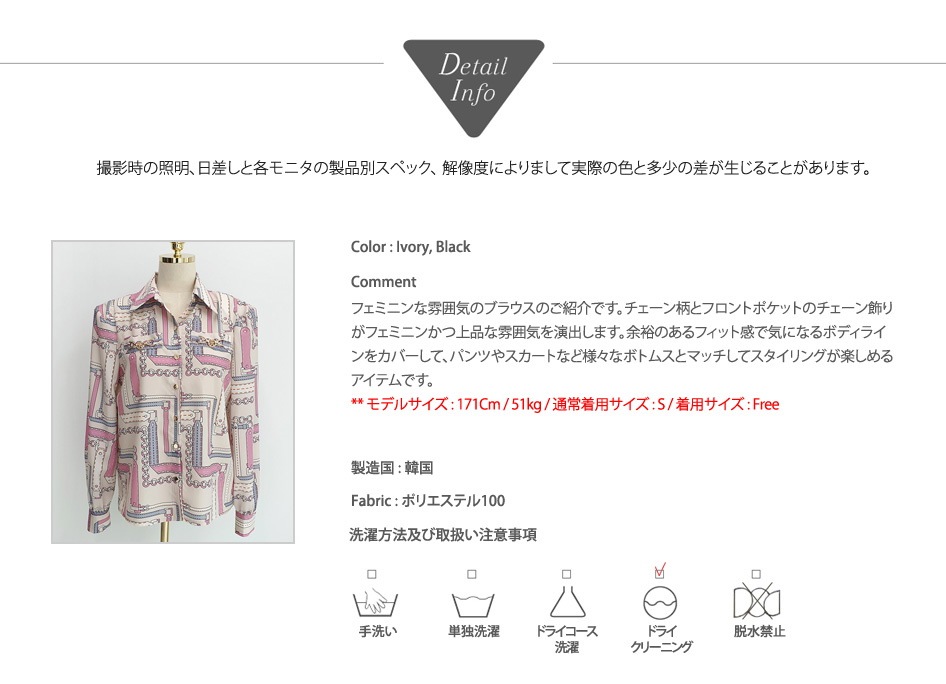The height and width of the screenshot is (684, 946).
Task: Click the red model size line
Action: (x=565, y=404)
